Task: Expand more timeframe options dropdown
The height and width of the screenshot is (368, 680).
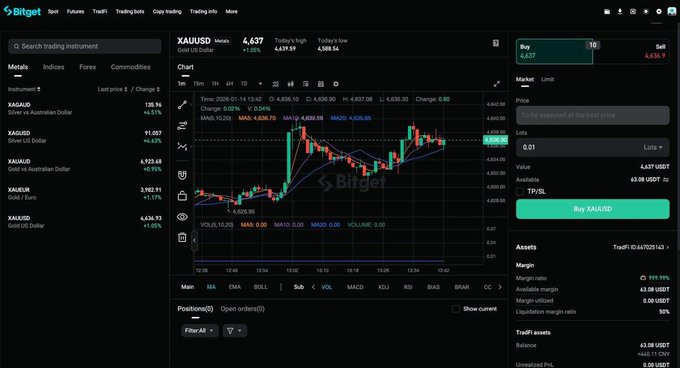Action: click(260, 84)
